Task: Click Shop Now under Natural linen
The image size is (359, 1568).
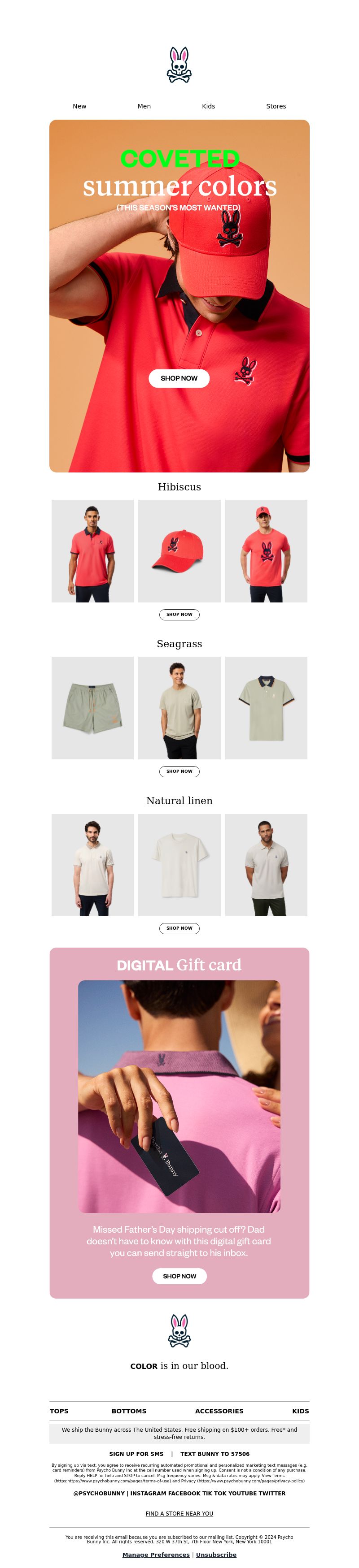Action: coord(179,928)
